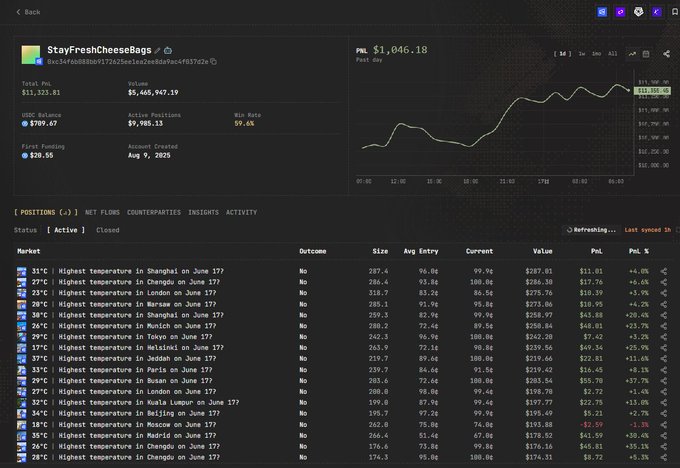Share the 31°C Shanghai position row
Screen dimensions: 680x468
(664, 271)
